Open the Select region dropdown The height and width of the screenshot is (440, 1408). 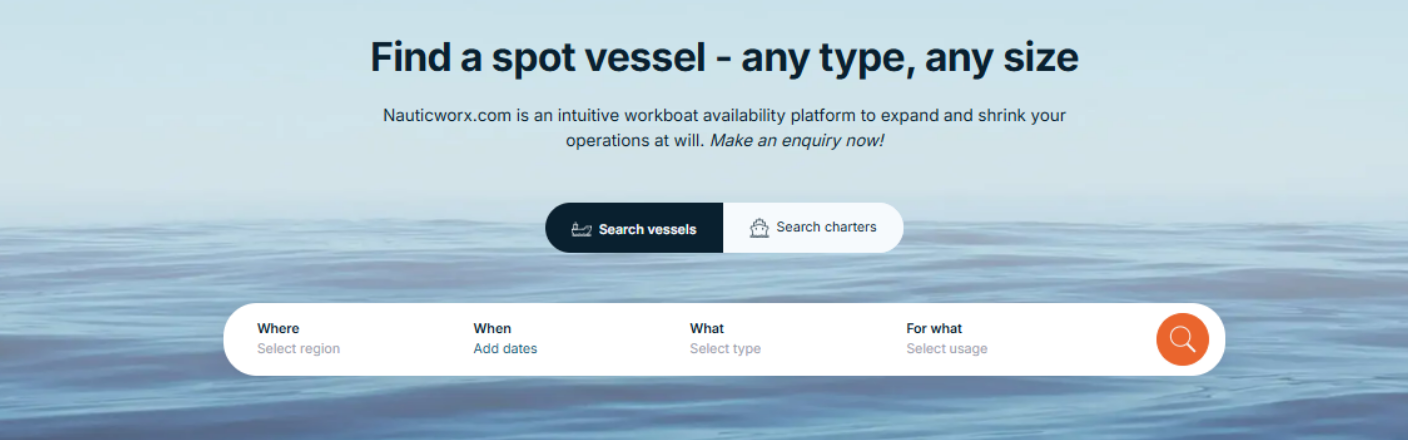298,349
